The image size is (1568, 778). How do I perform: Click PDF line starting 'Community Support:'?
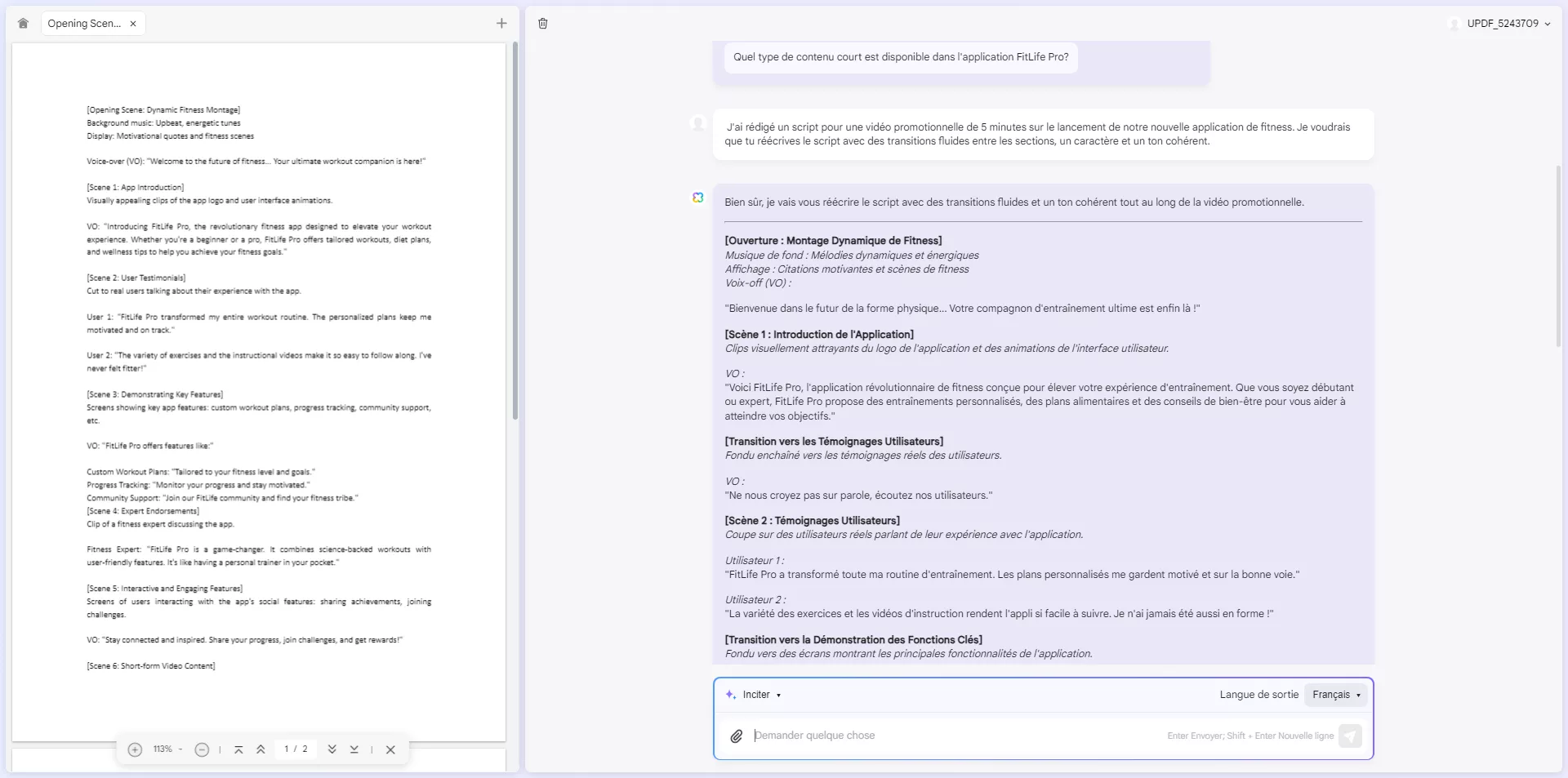tap(222, 498)
